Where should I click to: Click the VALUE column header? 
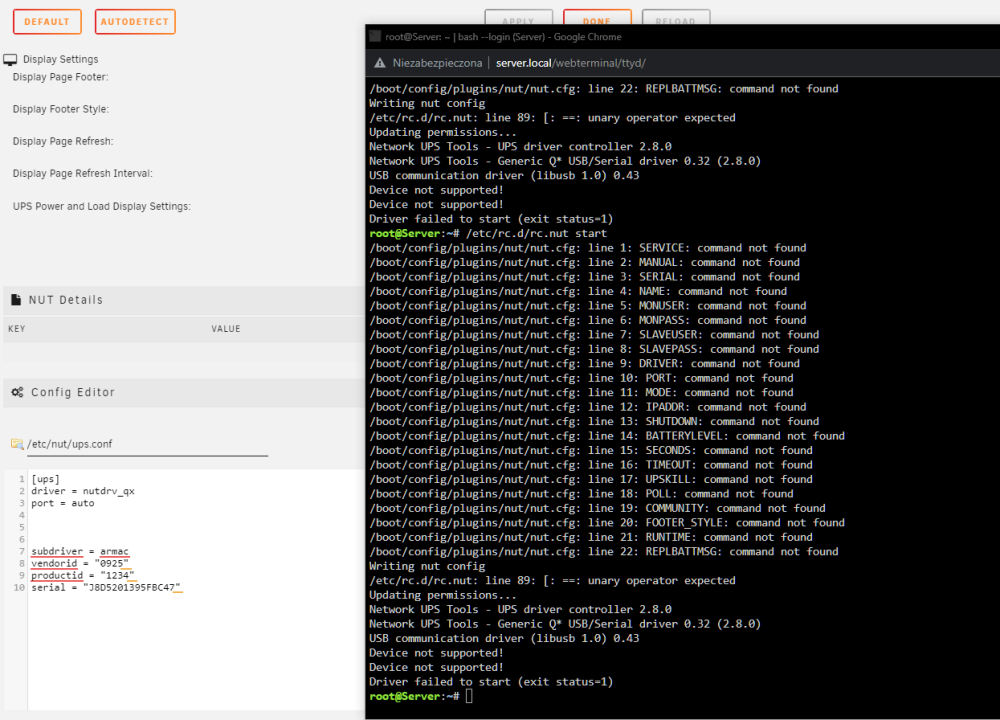pyautogui.click(x=226, y=329)
